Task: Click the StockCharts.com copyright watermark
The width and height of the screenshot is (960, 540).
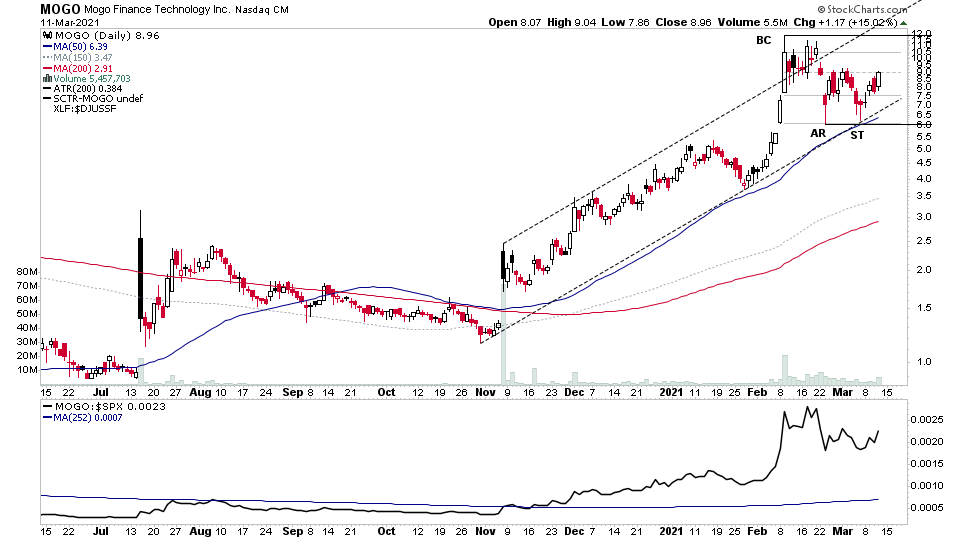Action: [x=862, y=9]
